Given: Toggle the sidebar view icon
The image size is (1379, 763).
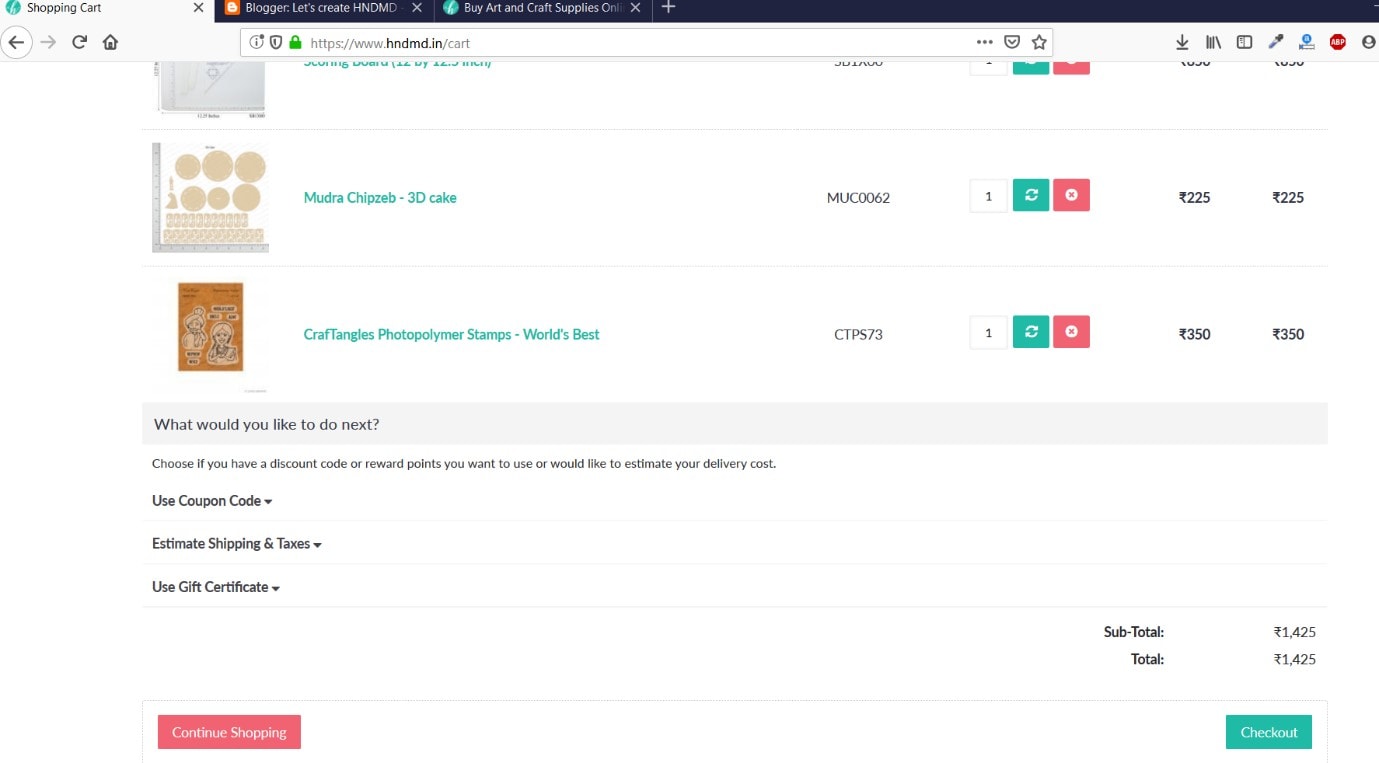Looking at the screenshot, I should coord(1244,42).
